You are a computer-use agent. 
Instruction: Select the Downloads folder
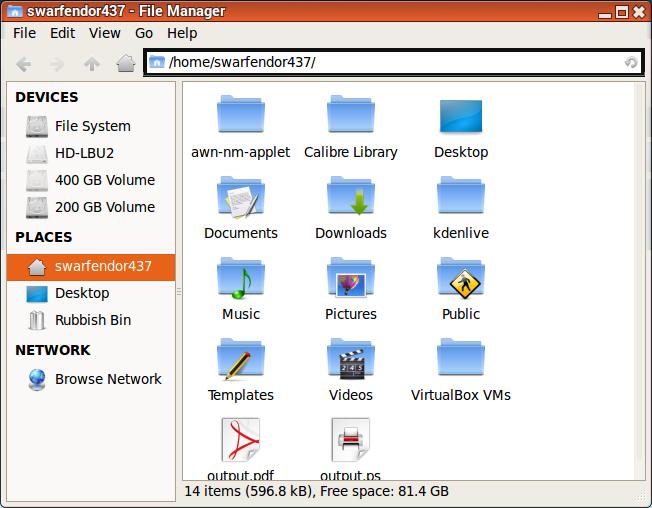click(350, 198)
